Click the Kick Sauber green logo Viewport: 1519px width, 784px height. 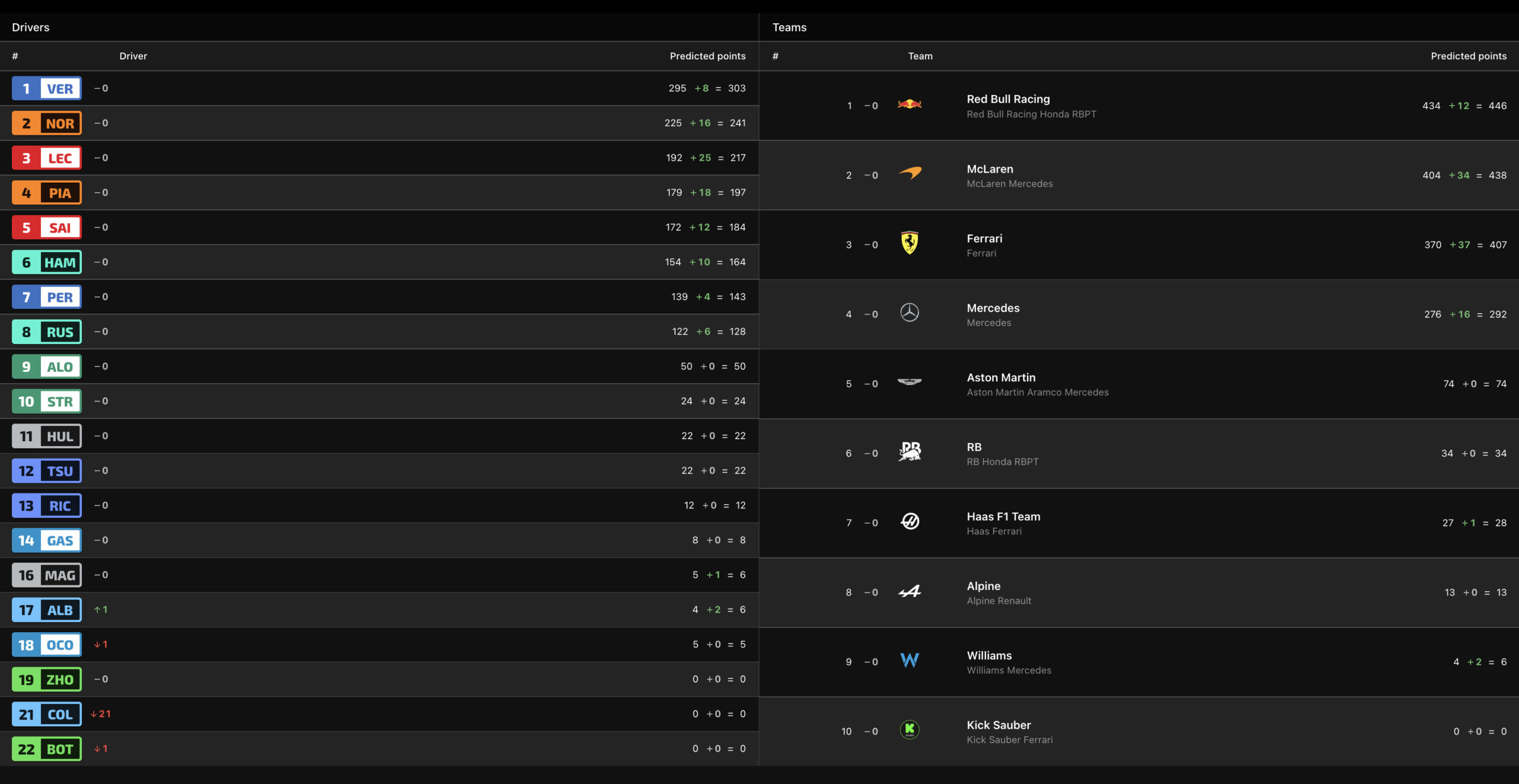click(x=910, y=729)
